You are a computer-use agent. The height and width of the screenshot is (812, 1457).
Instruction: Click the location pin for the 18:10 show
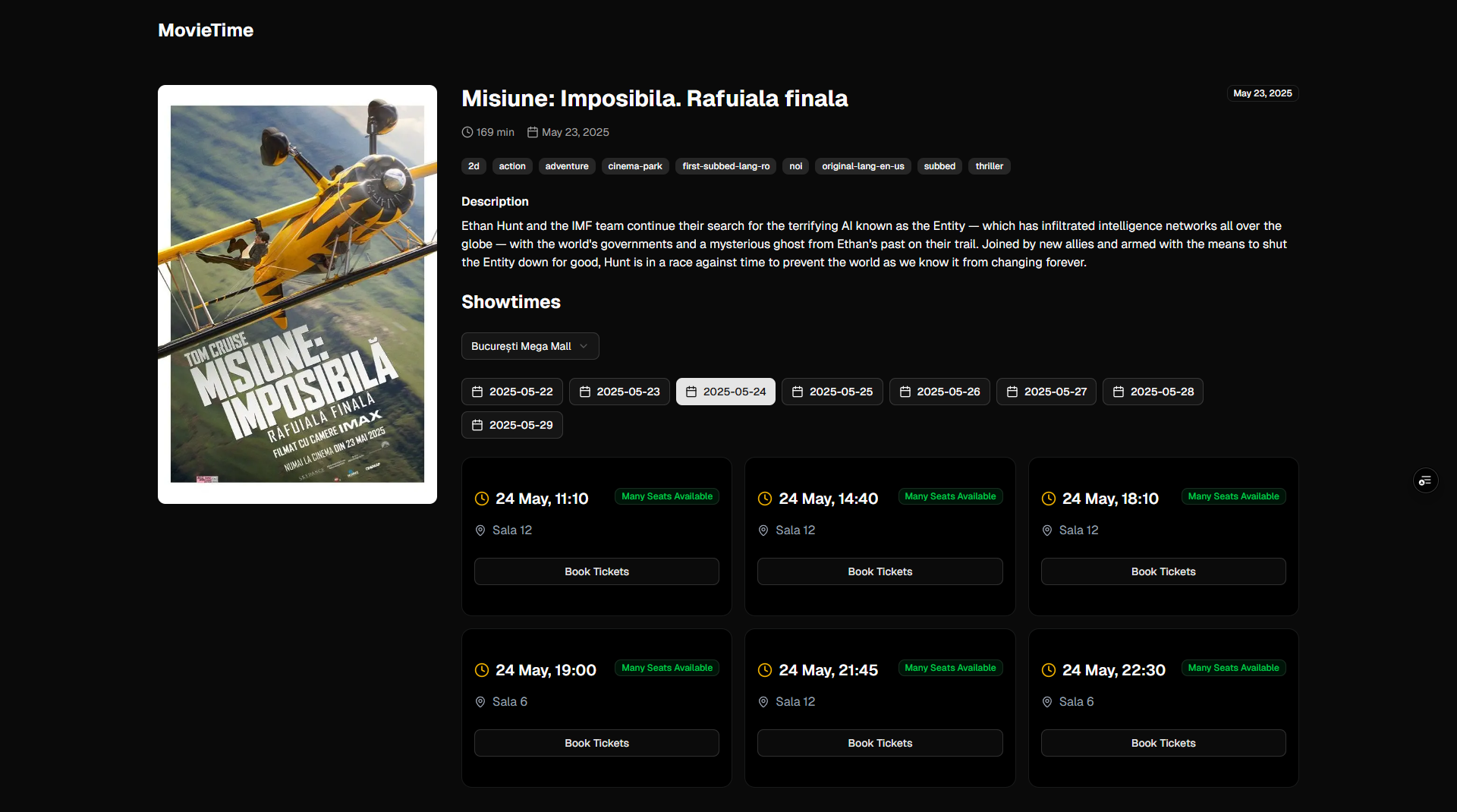pos(1047,530)
